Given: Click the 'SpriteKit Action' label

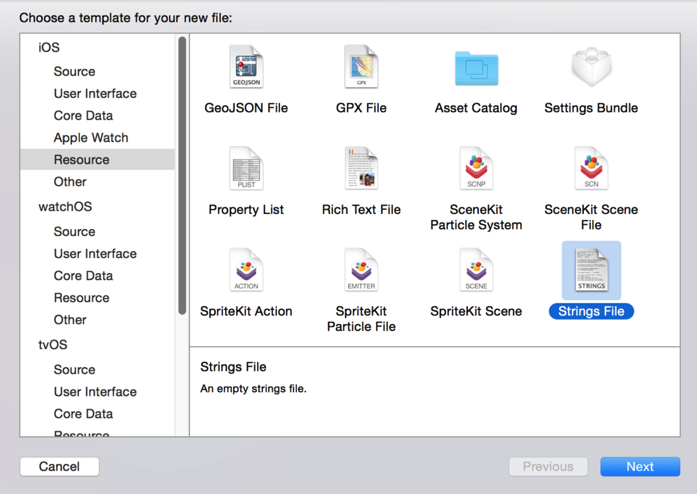Looking at the screenshot, I should click(x=246, y=311).
